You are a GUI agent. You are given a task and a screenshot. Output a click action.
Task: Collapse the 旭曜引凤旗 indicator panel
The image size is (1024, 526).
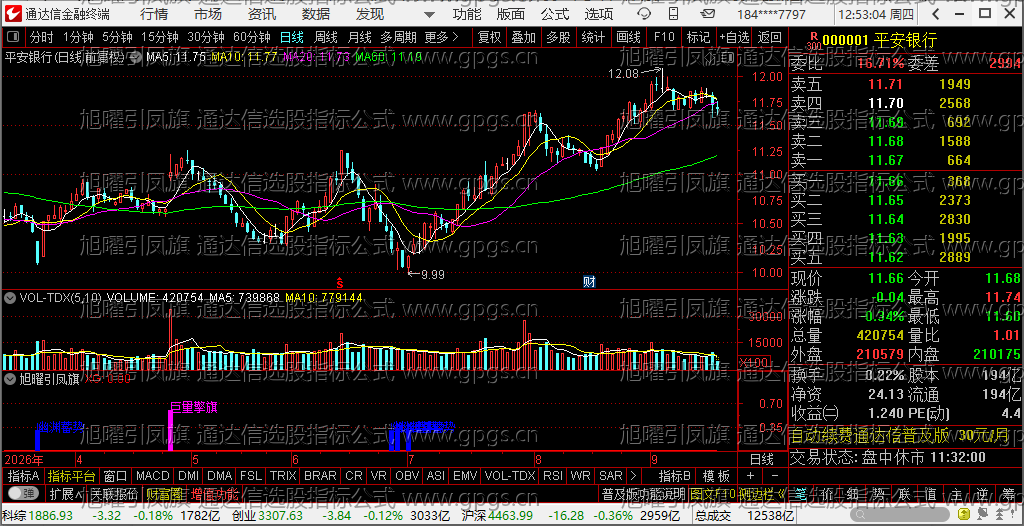coord(10,377)
